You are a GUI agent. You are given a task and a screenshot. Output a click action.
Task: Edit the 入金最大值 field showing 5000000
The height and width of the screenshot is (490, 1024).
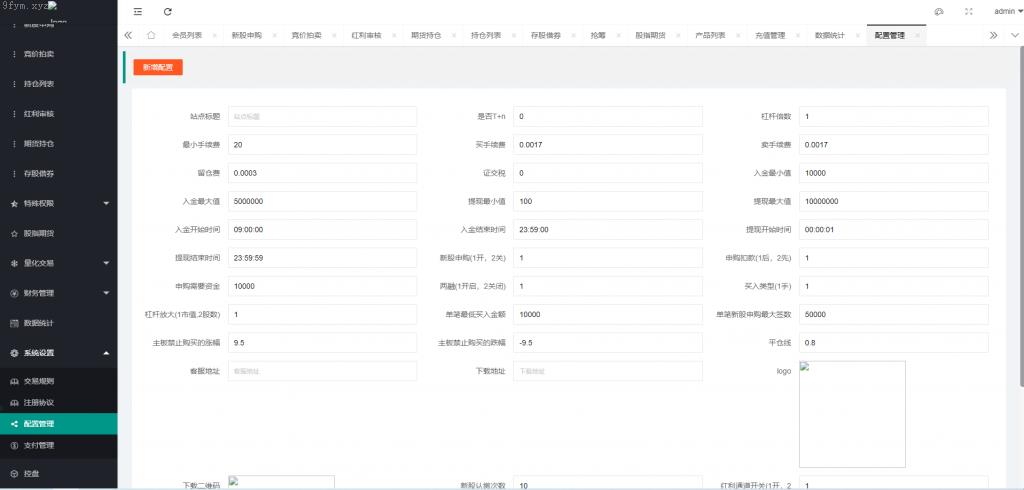(323, 201)
